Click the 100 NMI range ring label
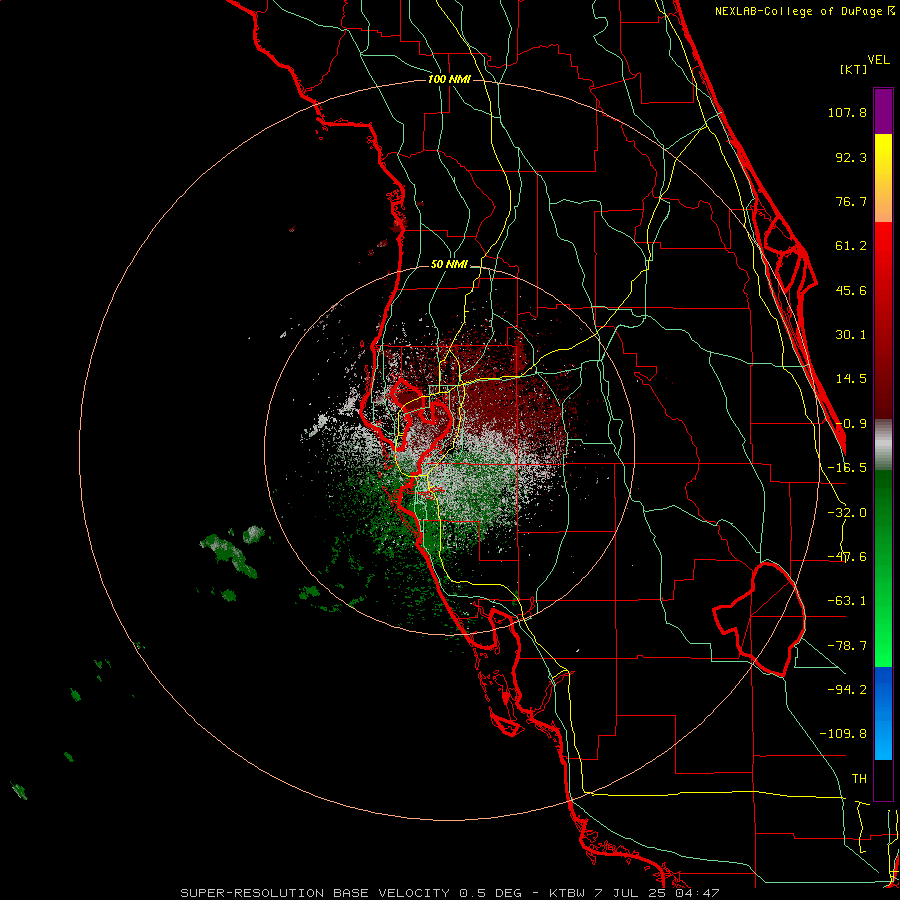The height and width of the screenshot is (900, 900). [449, 79]
